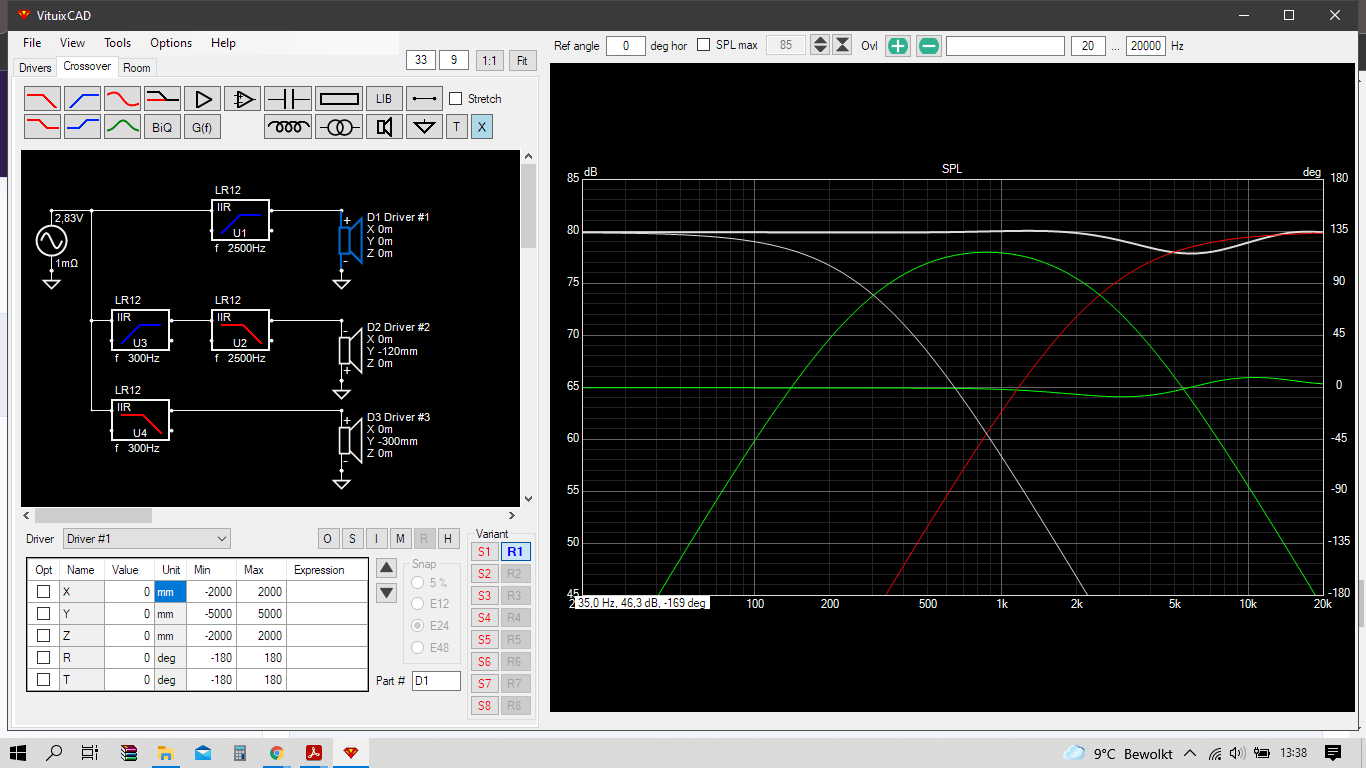1366x768 pixels.
Task: Click the SPL max auto-scale arrows button
Action: pyautogui.click(x=843, y=45)
